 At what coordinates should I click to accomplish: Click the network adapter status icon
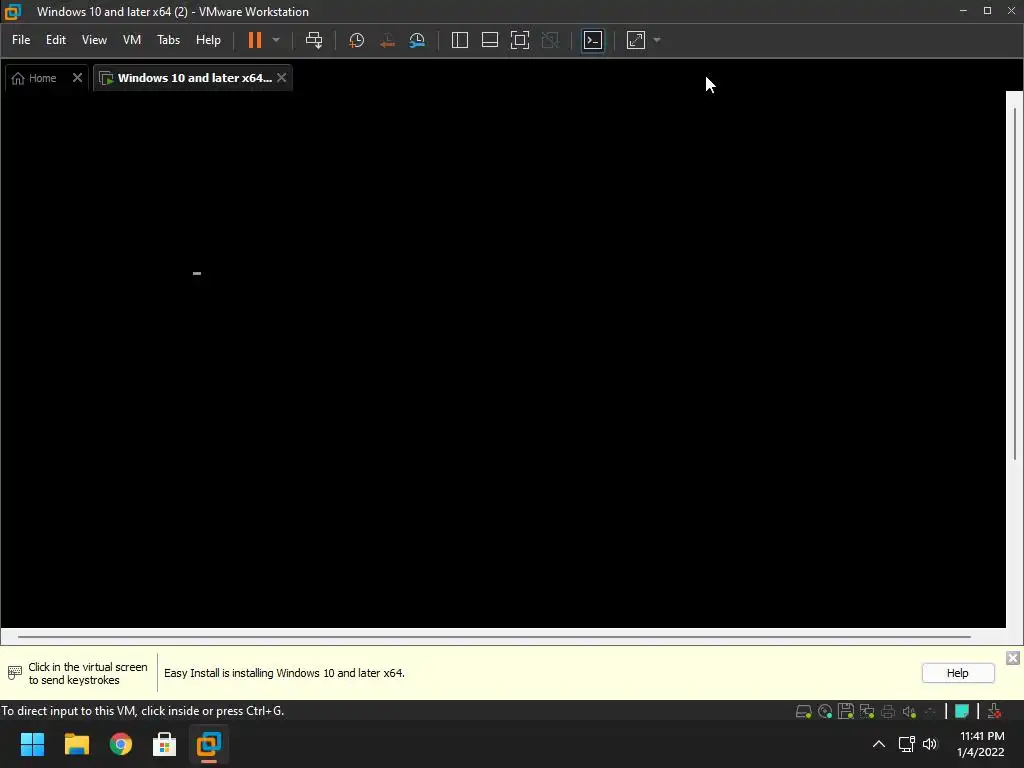click(x=867, y=711)
